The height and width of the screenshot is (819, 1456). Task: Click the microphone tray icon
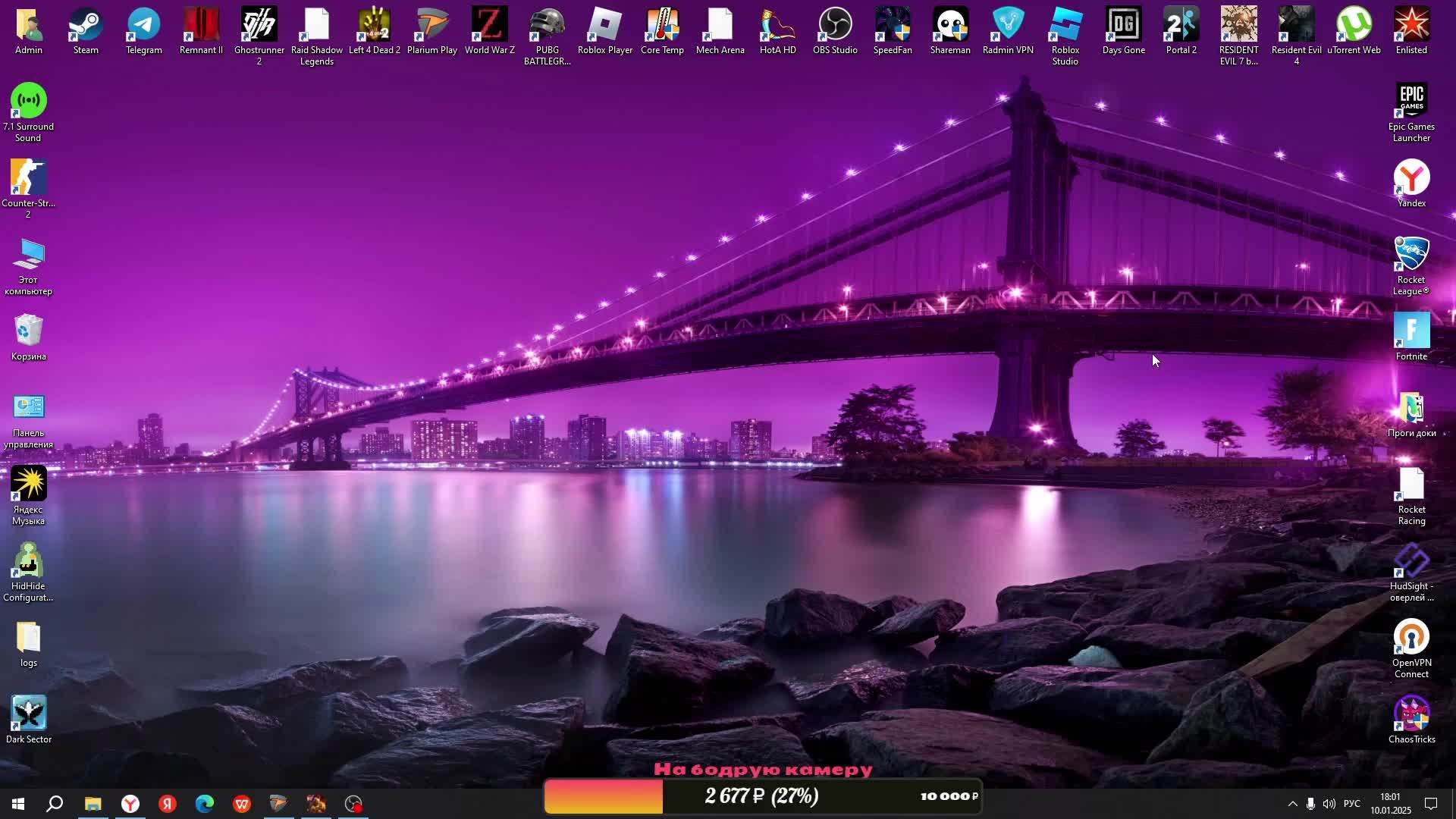(x=1310, y=804)
